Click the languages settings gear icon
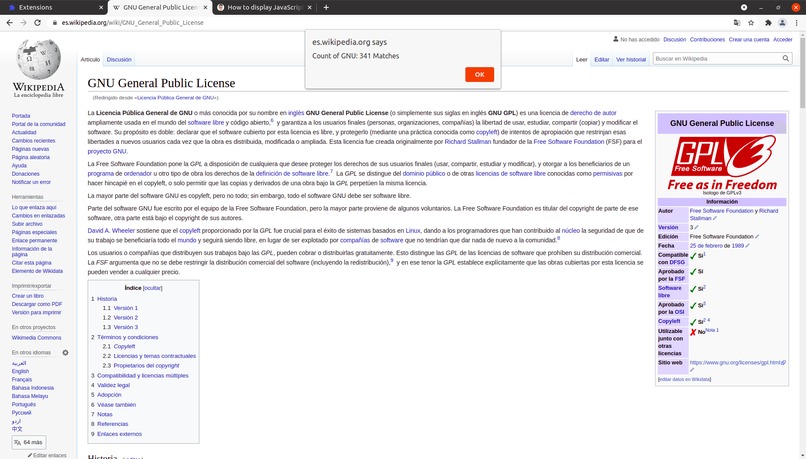 65,353
